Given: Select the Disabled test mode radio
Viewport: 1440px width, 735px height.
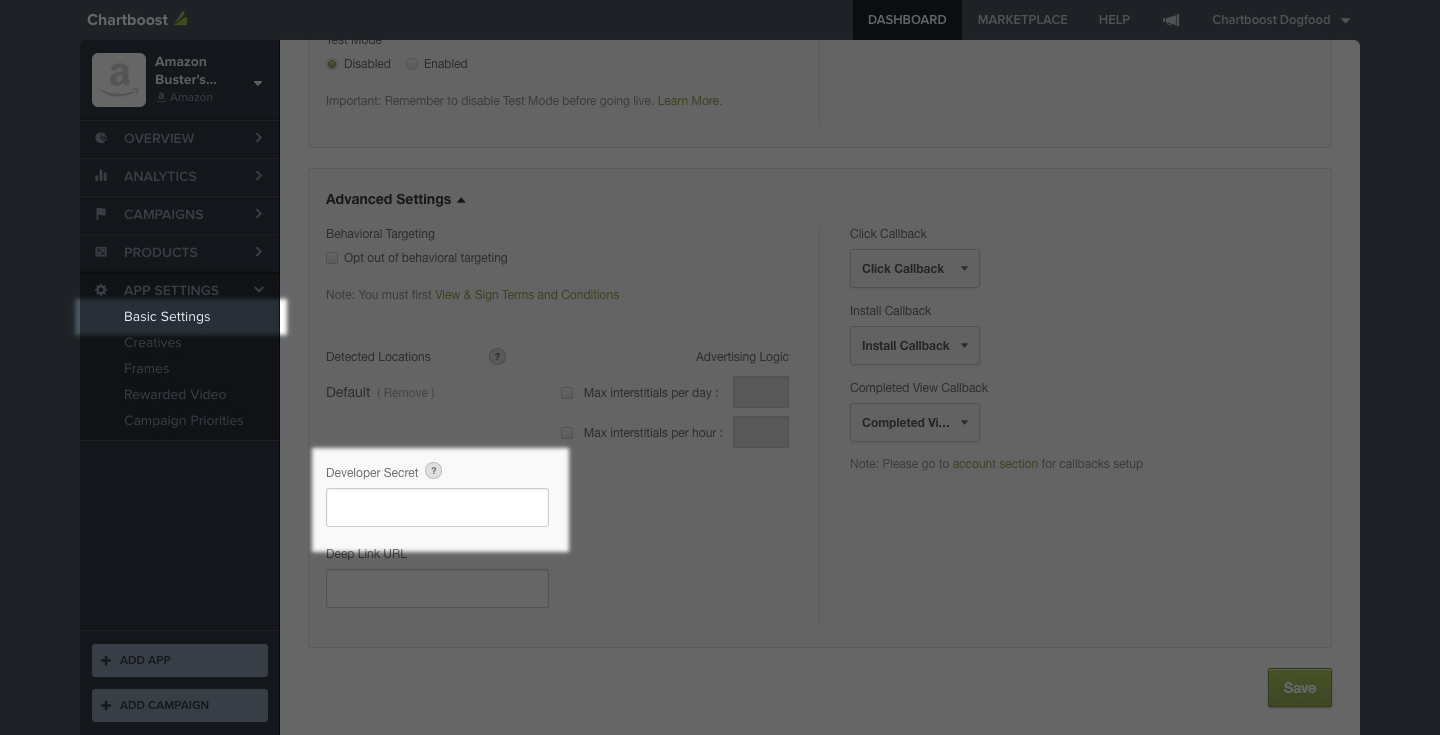Looking at the screenshot, I should pos(332,64).
